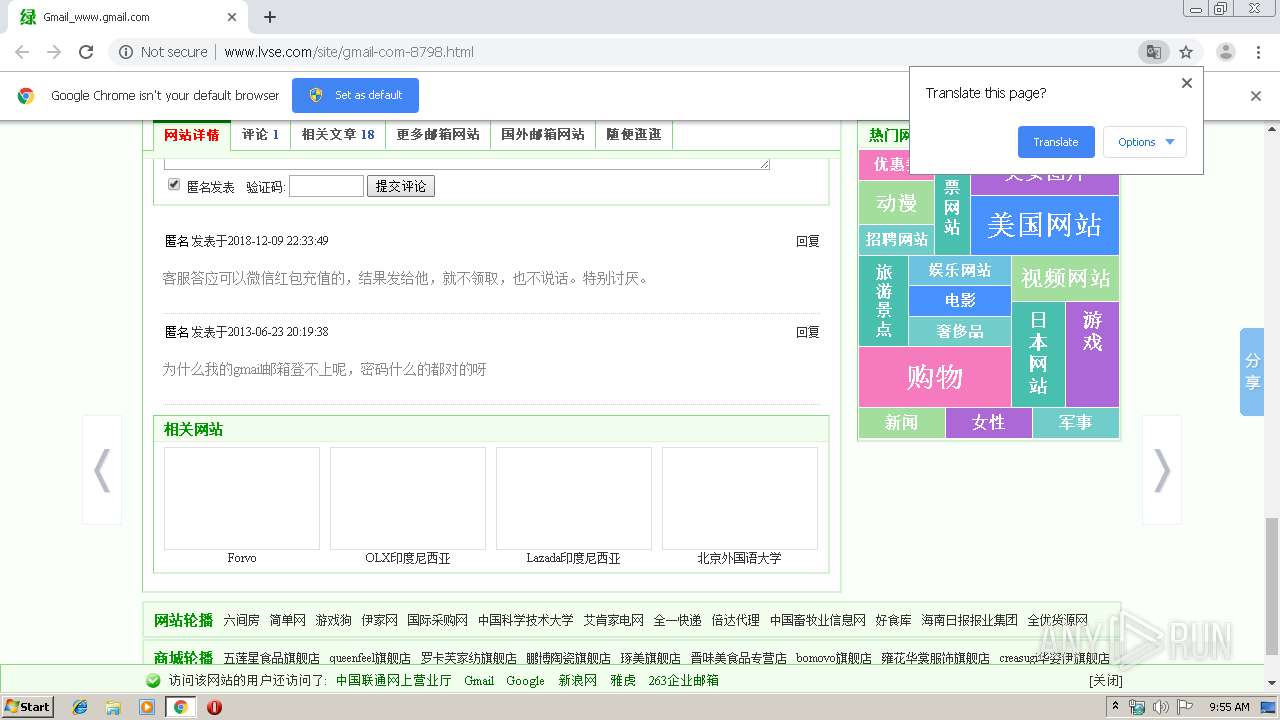Close the Translate this page popup
Image resolution: width=1280 pixels, height=720 pixels.
1187,83
